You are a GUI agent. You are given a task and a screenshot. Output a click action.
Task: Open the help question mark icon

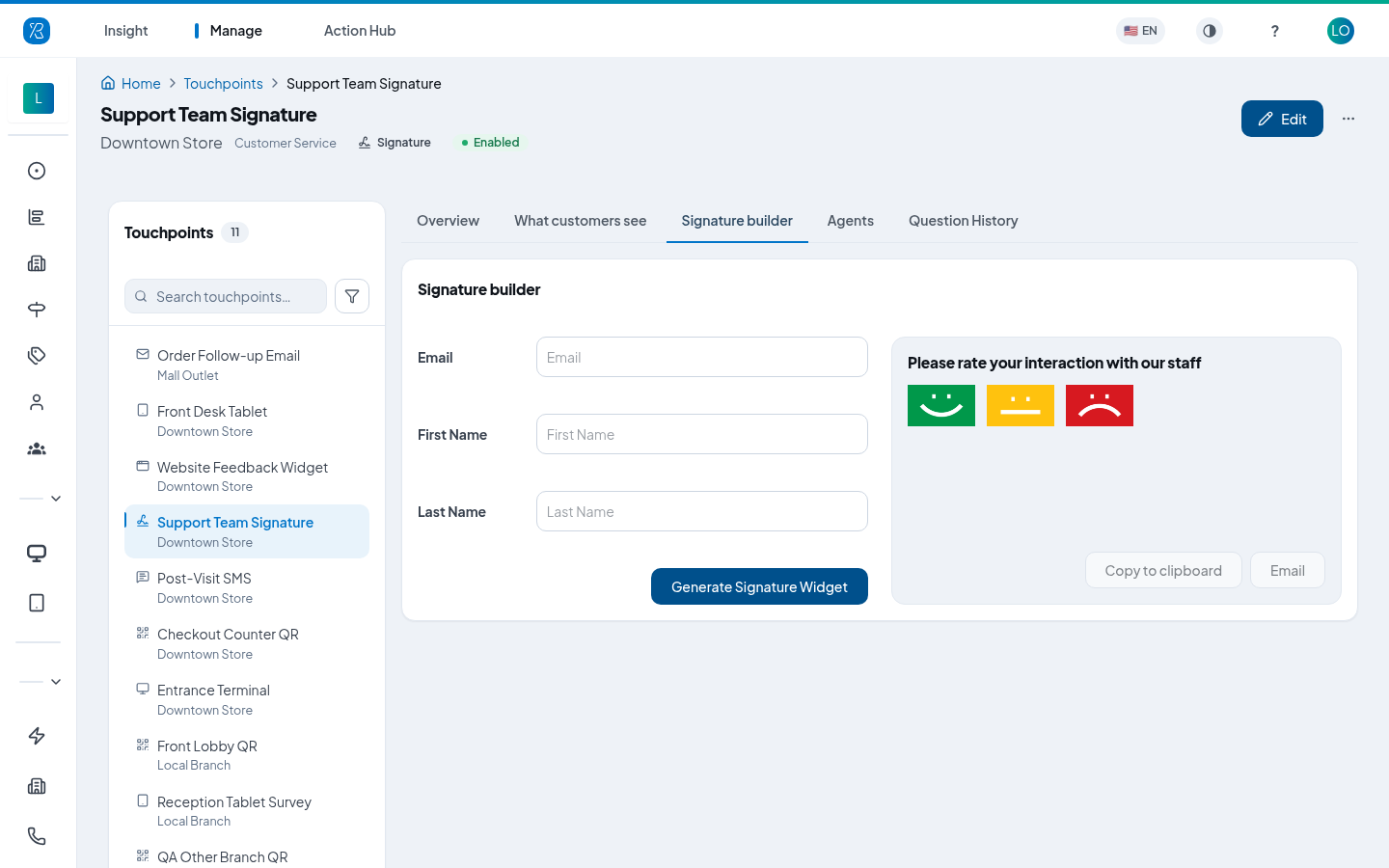coord(1275,31)
